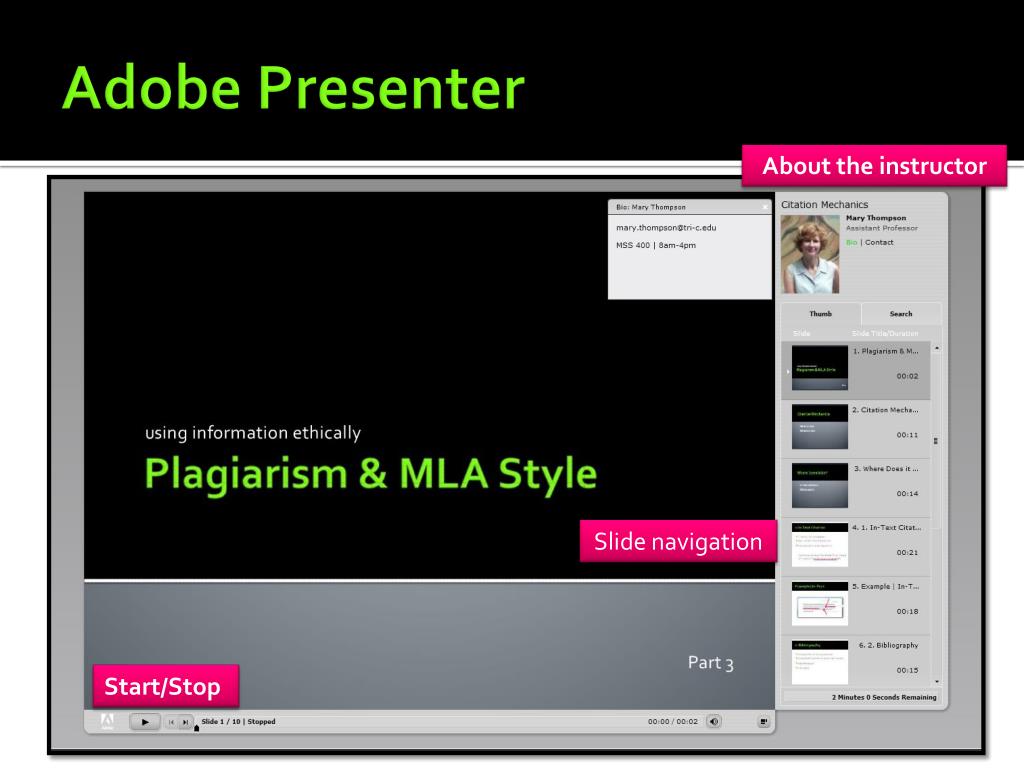Click the 00:00 / 00:02 elapsed time readout

[x=673, y=722]
